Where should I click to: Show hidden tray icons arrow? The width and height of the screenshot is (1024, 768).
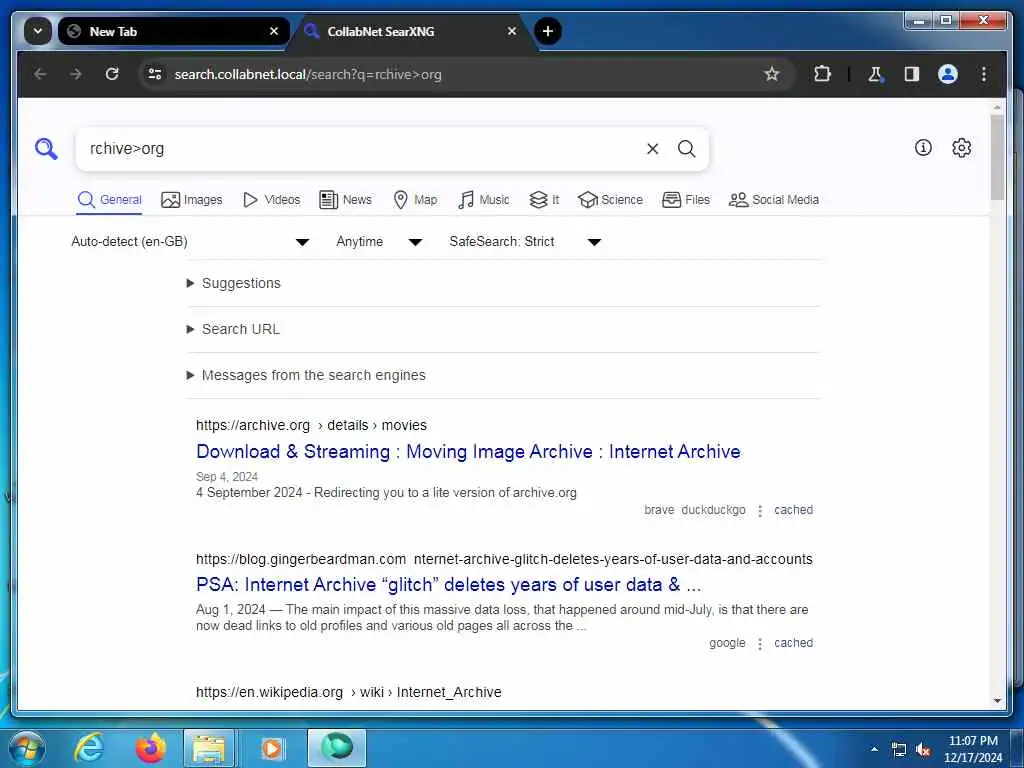coord(874,750)
